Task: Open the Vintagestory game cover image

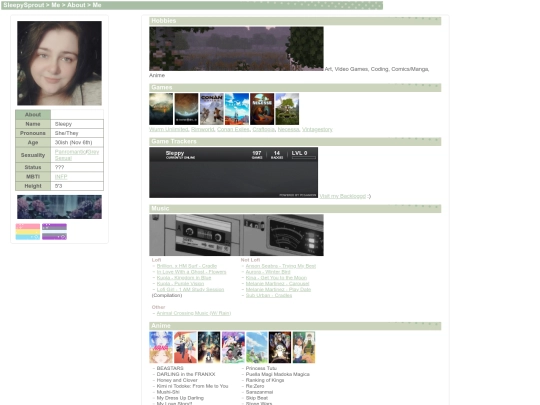Action: pyautogui.click(x=287, y=109)
